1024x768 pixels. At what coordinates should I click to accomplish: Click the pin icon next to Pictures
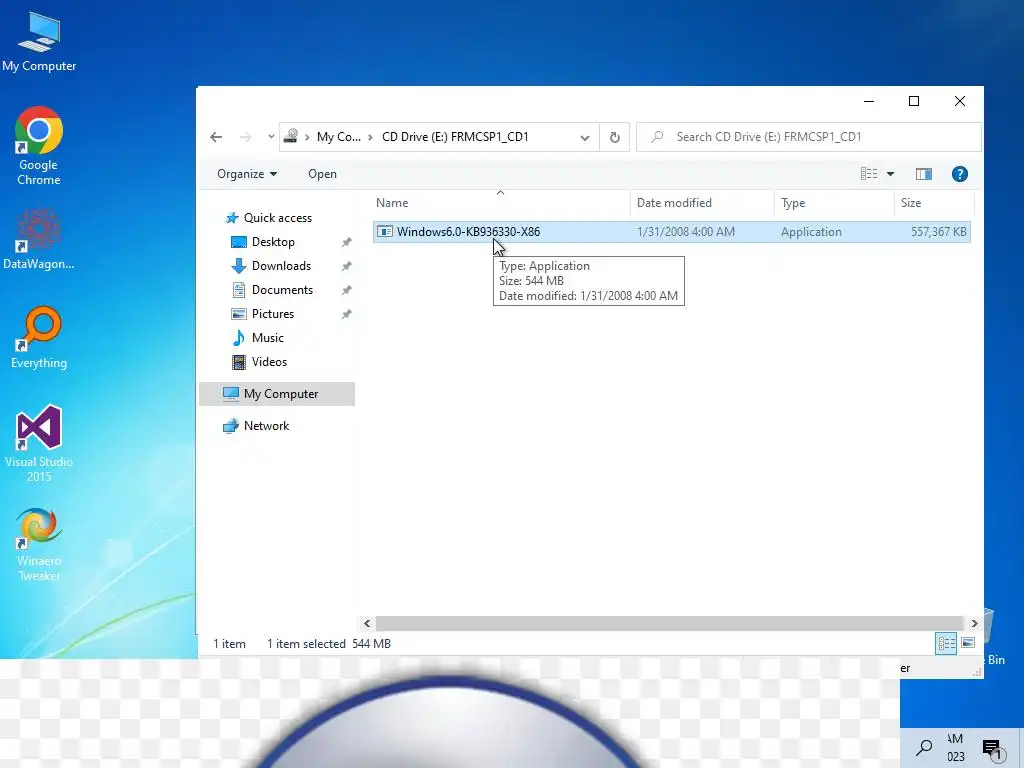(347, 314)
